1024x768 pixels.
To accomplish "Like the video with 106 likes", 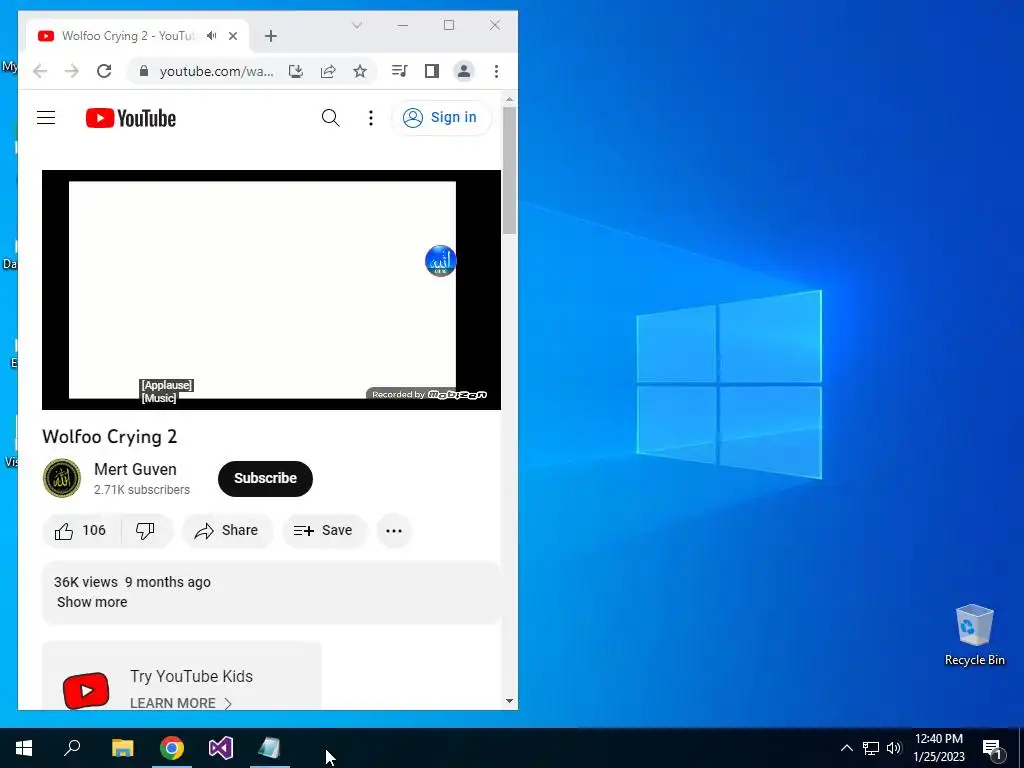I will (x=81, y=530).
